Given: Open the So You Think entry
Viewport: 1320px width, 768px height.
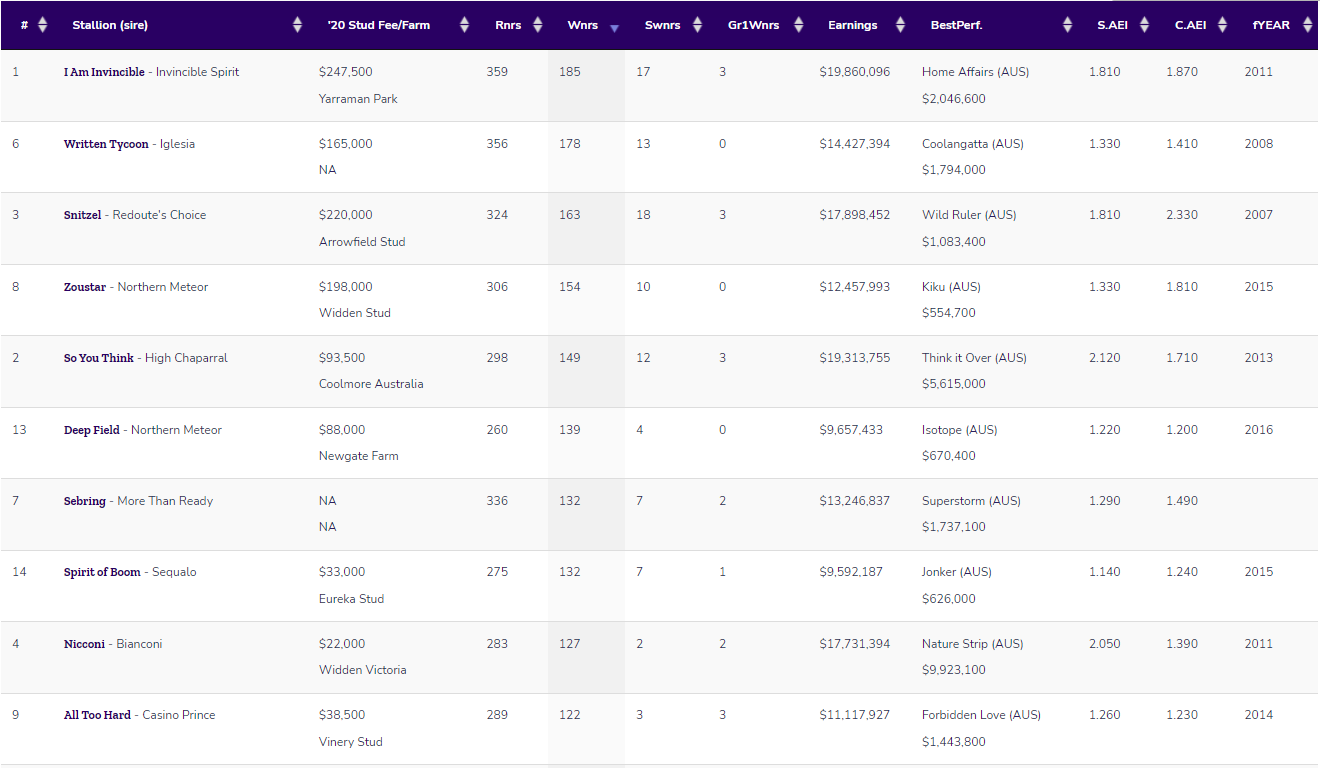Looking at the screenshot, I should pyautogui.click(x=98, y=358).
